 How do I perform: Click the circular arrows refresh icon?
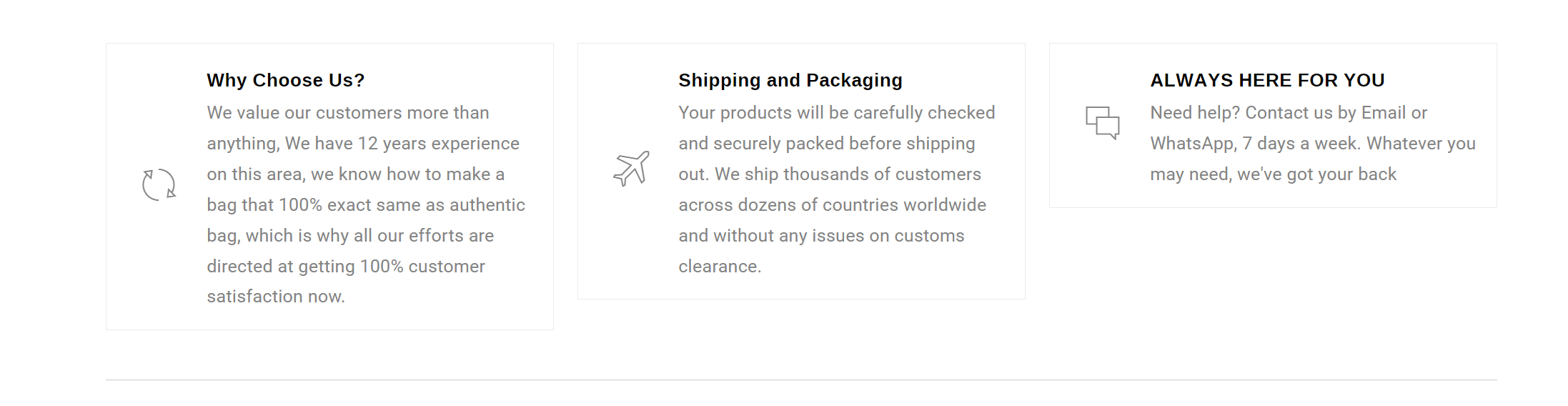click(x=159, y=184)
